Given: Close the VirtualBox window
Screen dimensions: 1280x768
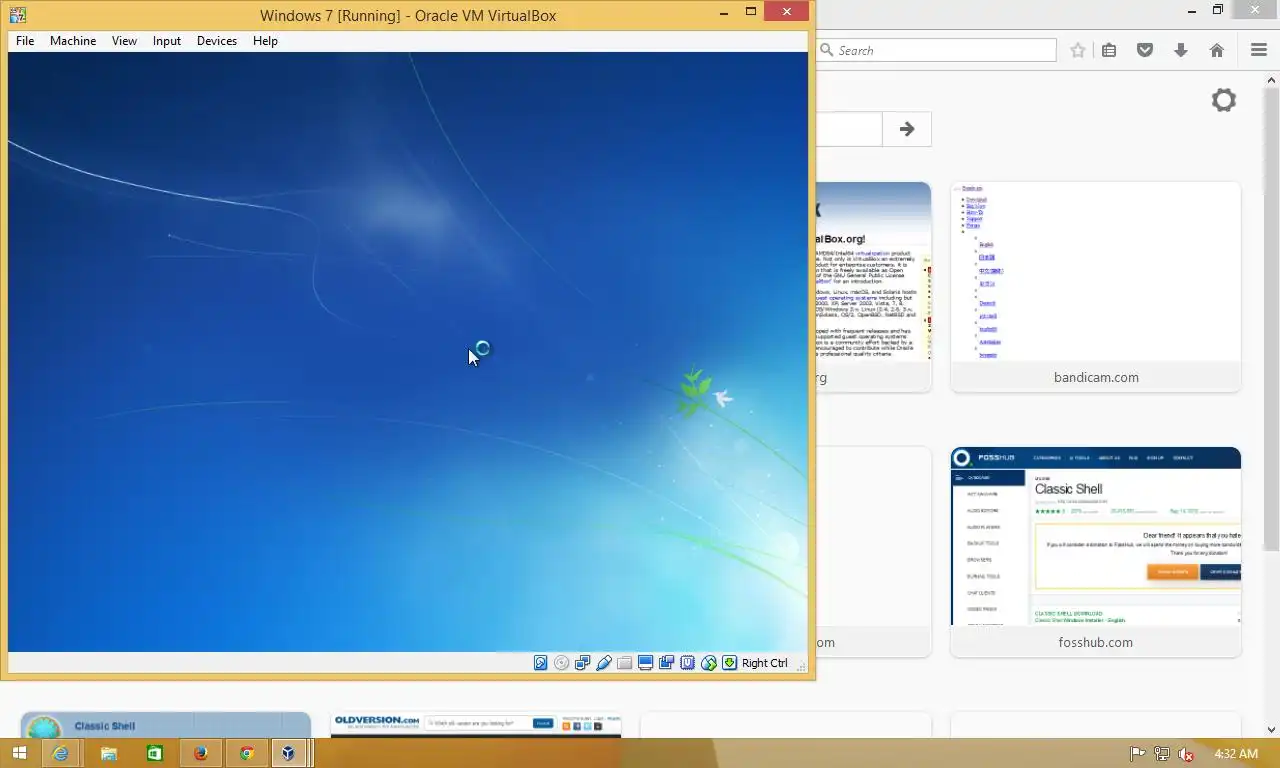Looking at the screenshot, I should pyautogui.click(x=787, y=12).
